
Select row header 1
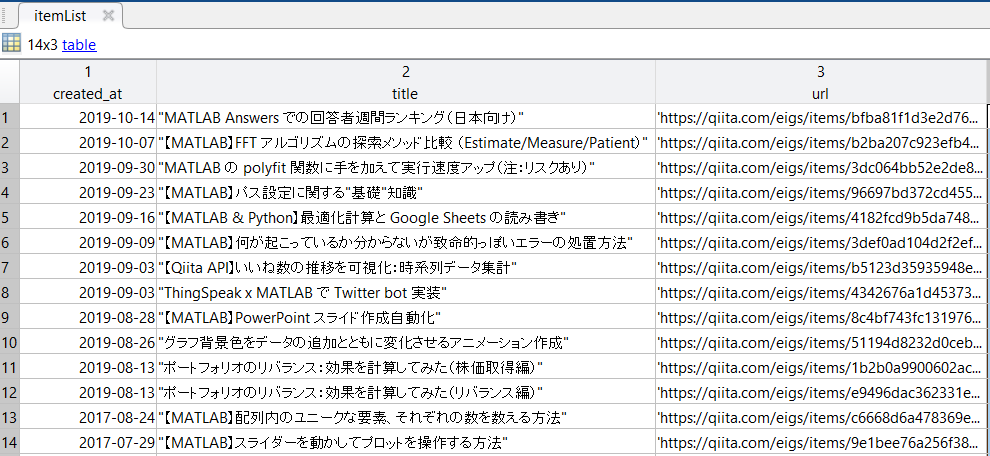coord(9,117)
